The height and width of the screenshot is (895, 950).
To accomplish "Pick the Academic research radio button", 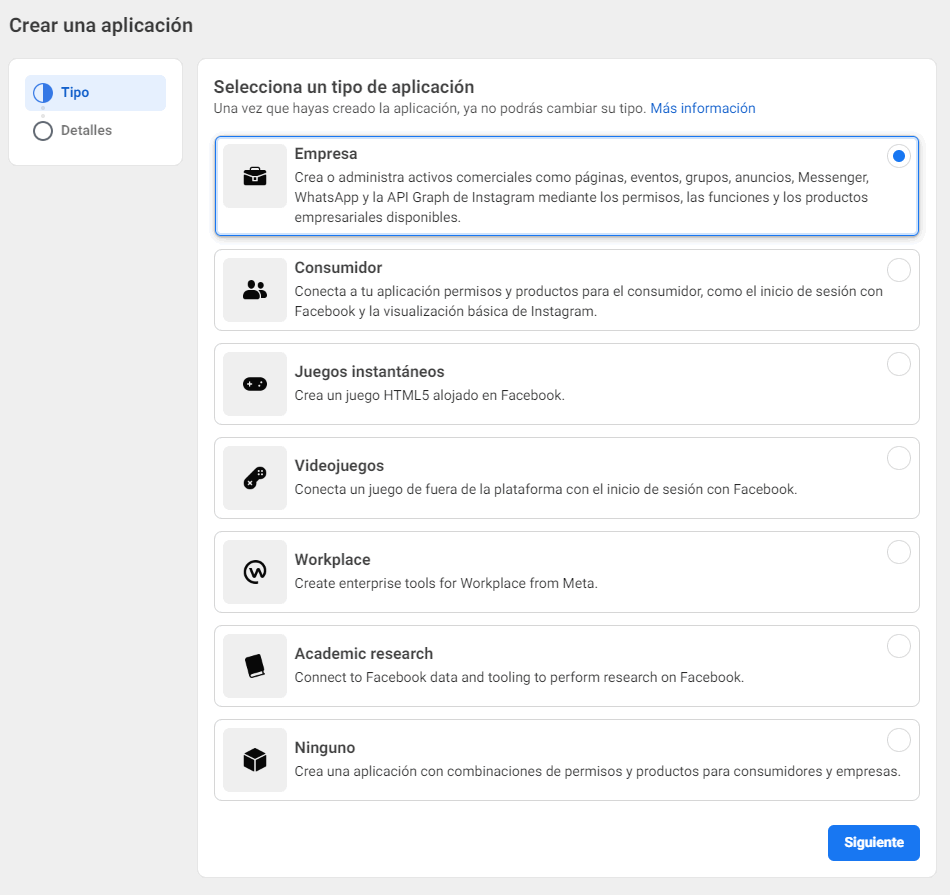I will [899, 646].
